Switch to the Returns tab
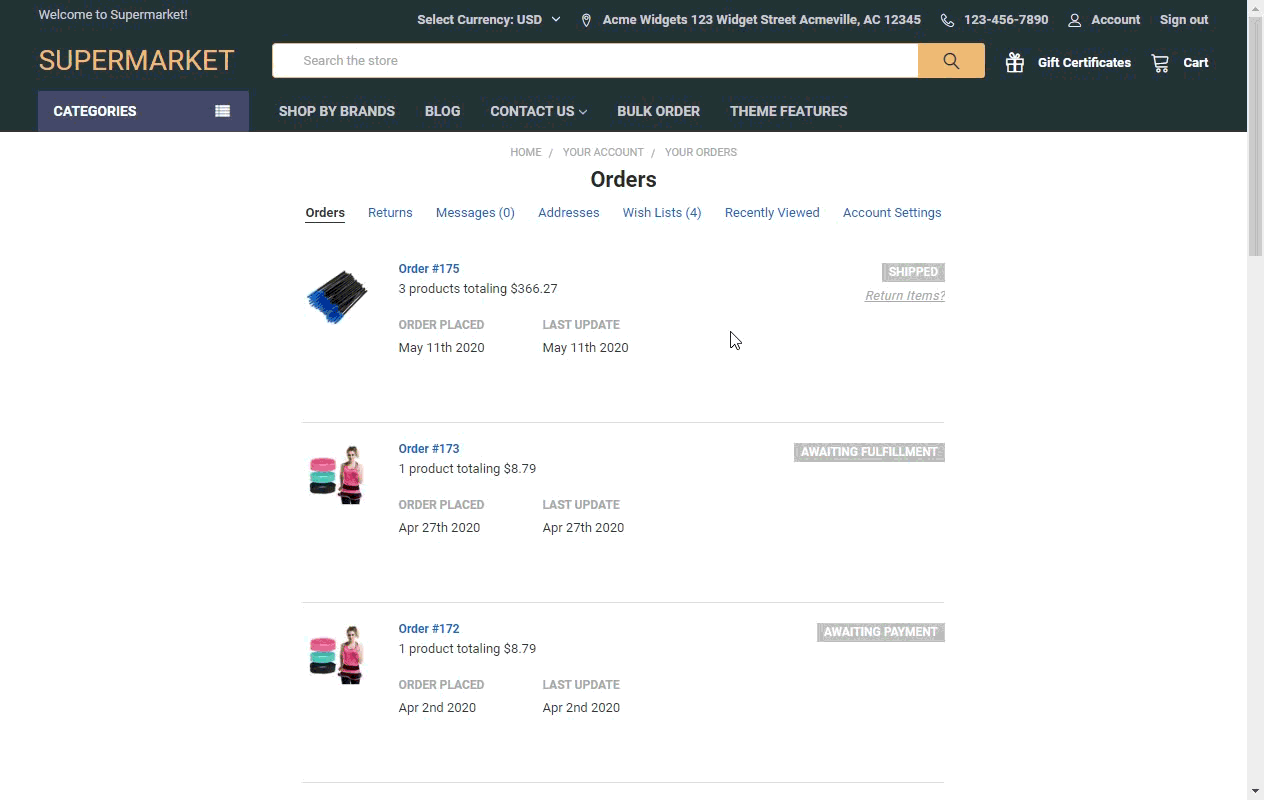Image resolution: width=1264 pixels, height=800 pixels. point(390,213)
